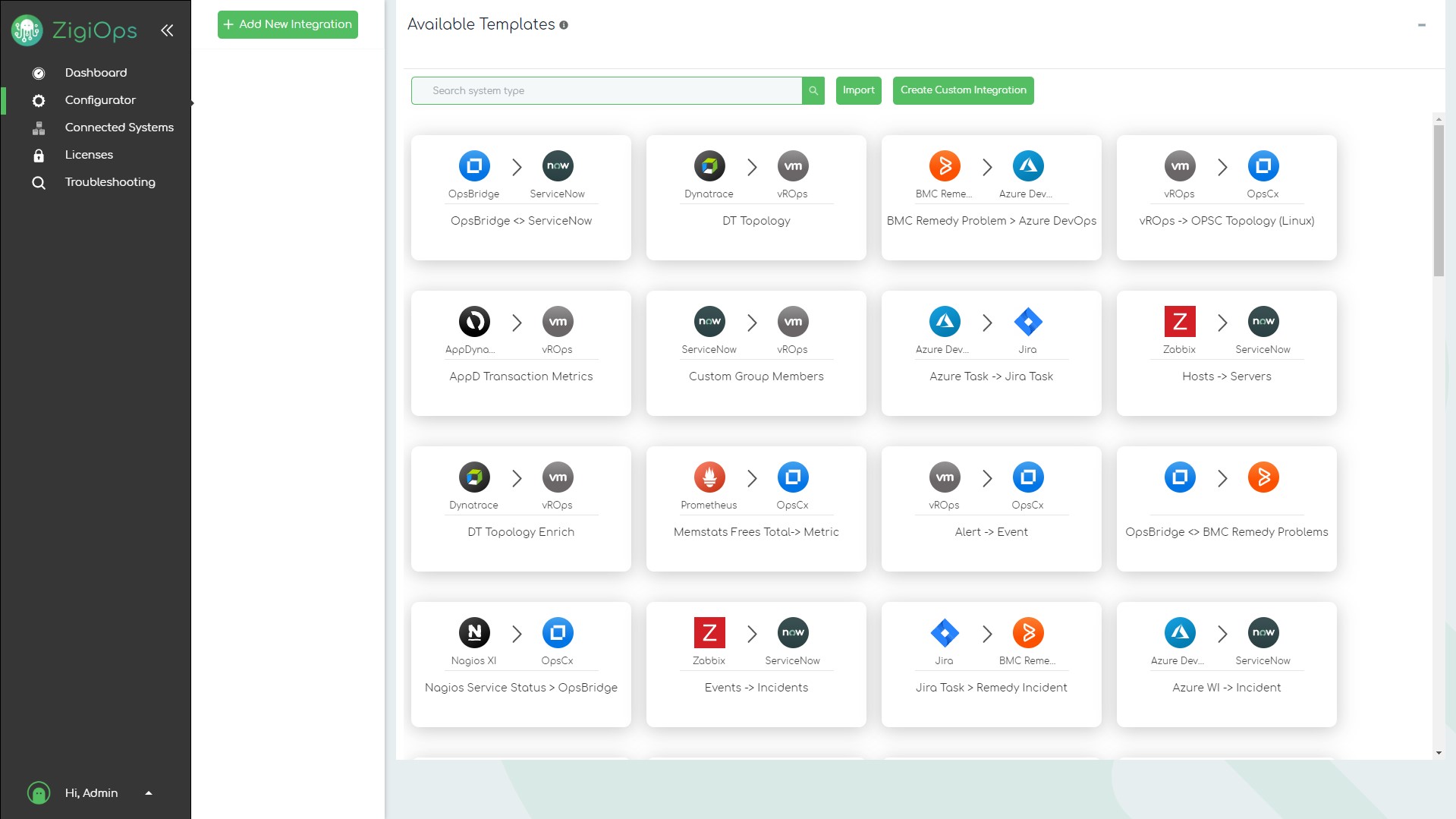Expand the Hi, Admin user menu arrow
Image resolution: width=1456 pixels, height=819 pixels.
pyautogui.click(x=149, y=792)
